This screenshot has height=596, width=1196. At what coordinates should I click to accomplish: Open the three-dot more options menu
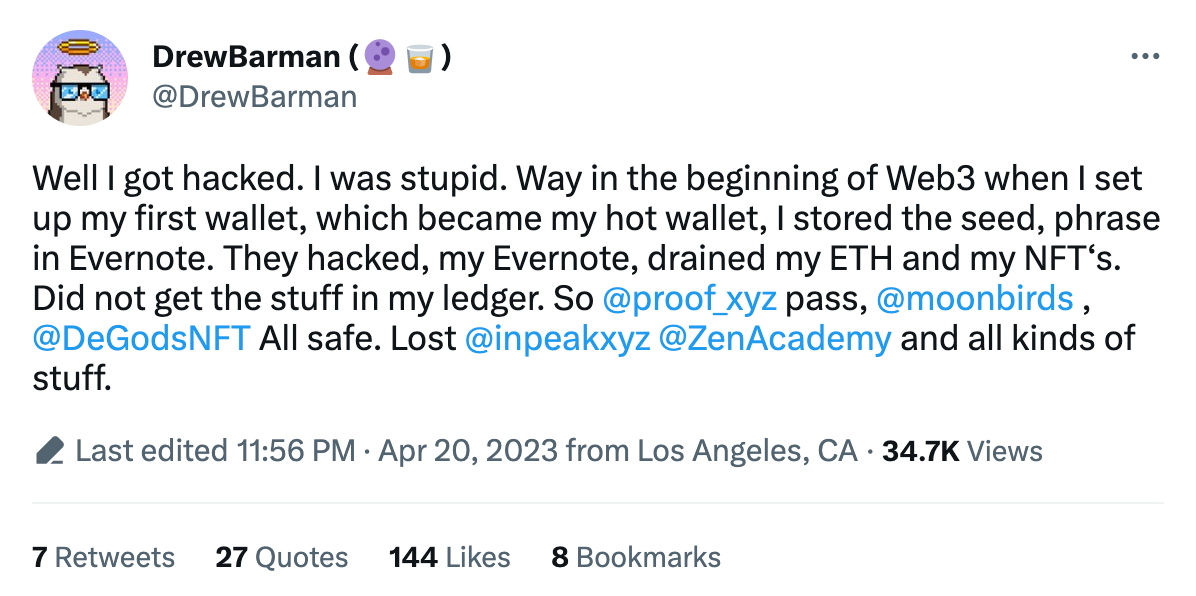[1145, 56]
